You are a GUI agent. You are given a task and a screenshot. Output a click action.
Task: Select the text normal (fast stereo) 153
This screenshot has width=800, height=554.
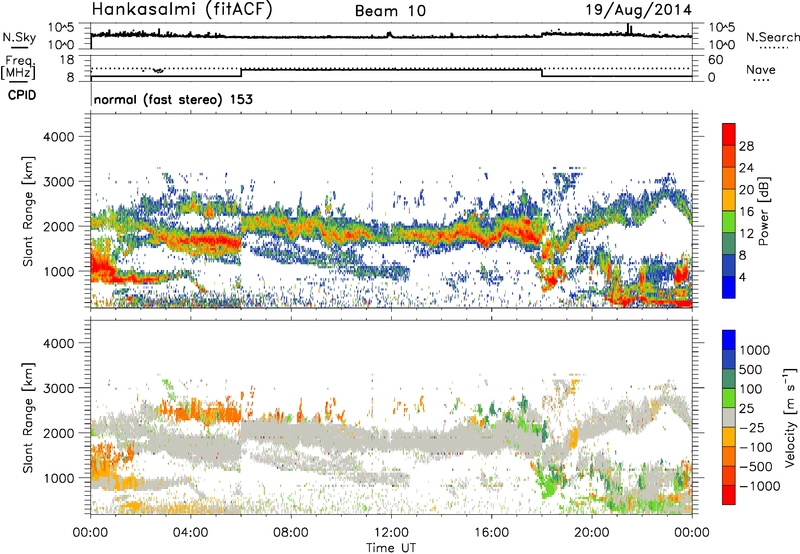click(173, 99)
